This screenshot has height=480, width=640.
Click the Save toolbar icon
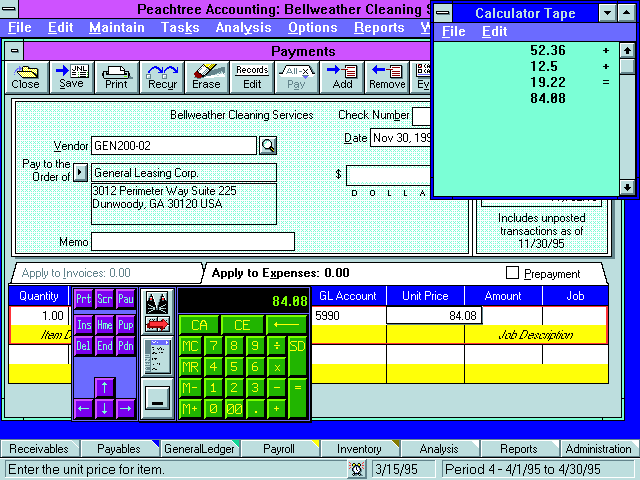click(x=71, y=77)
